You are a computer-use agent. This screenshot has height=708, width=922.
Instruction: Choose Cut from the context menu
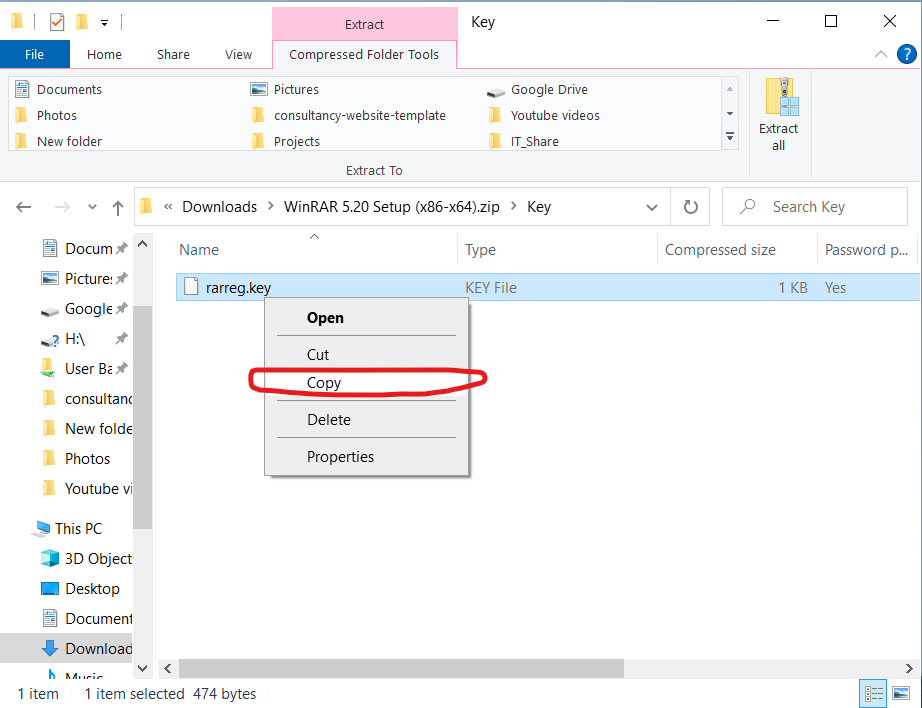click(366, 355)
